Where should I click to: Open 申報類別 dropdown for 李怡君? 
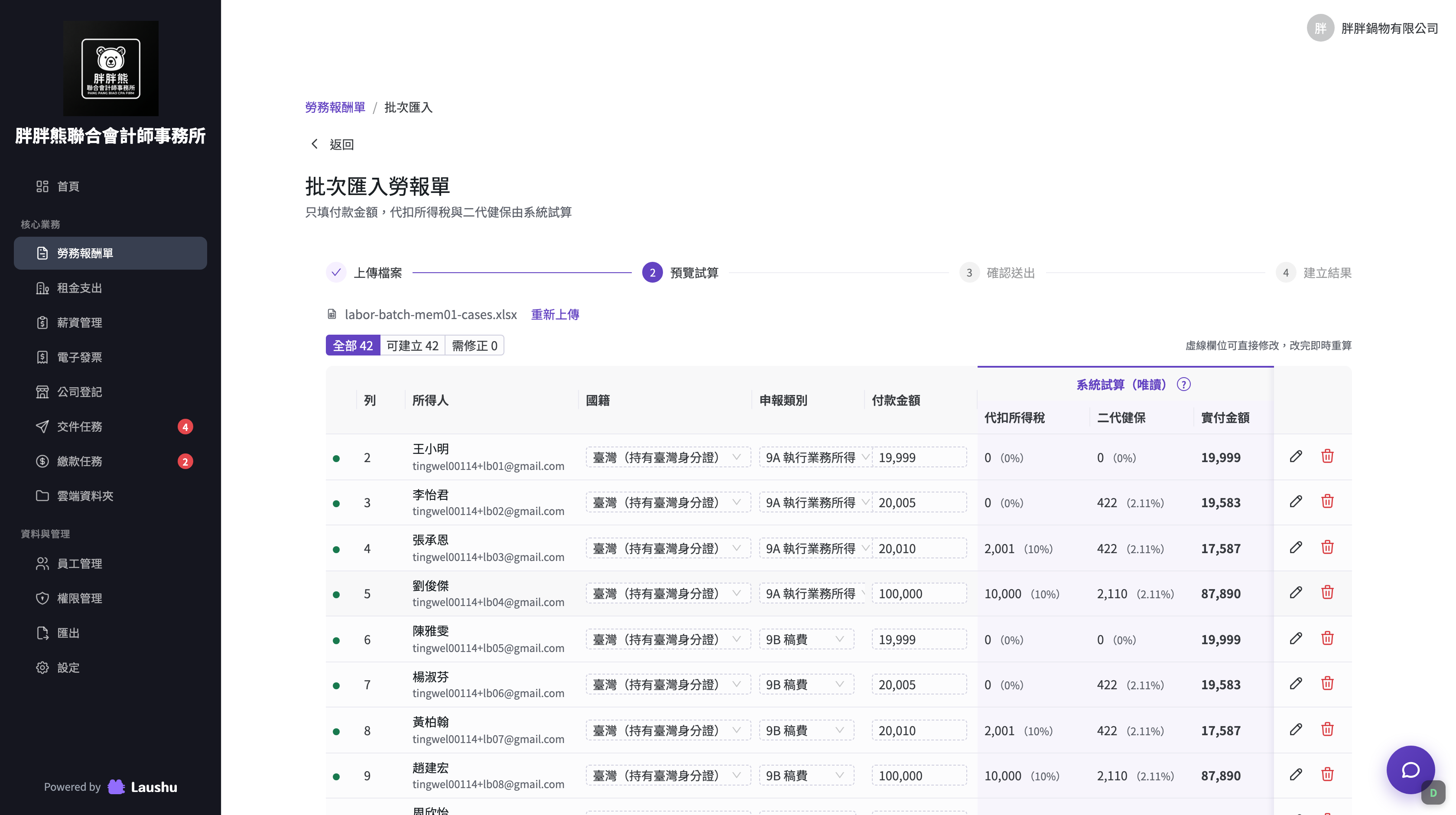click(x=815, y=503)
